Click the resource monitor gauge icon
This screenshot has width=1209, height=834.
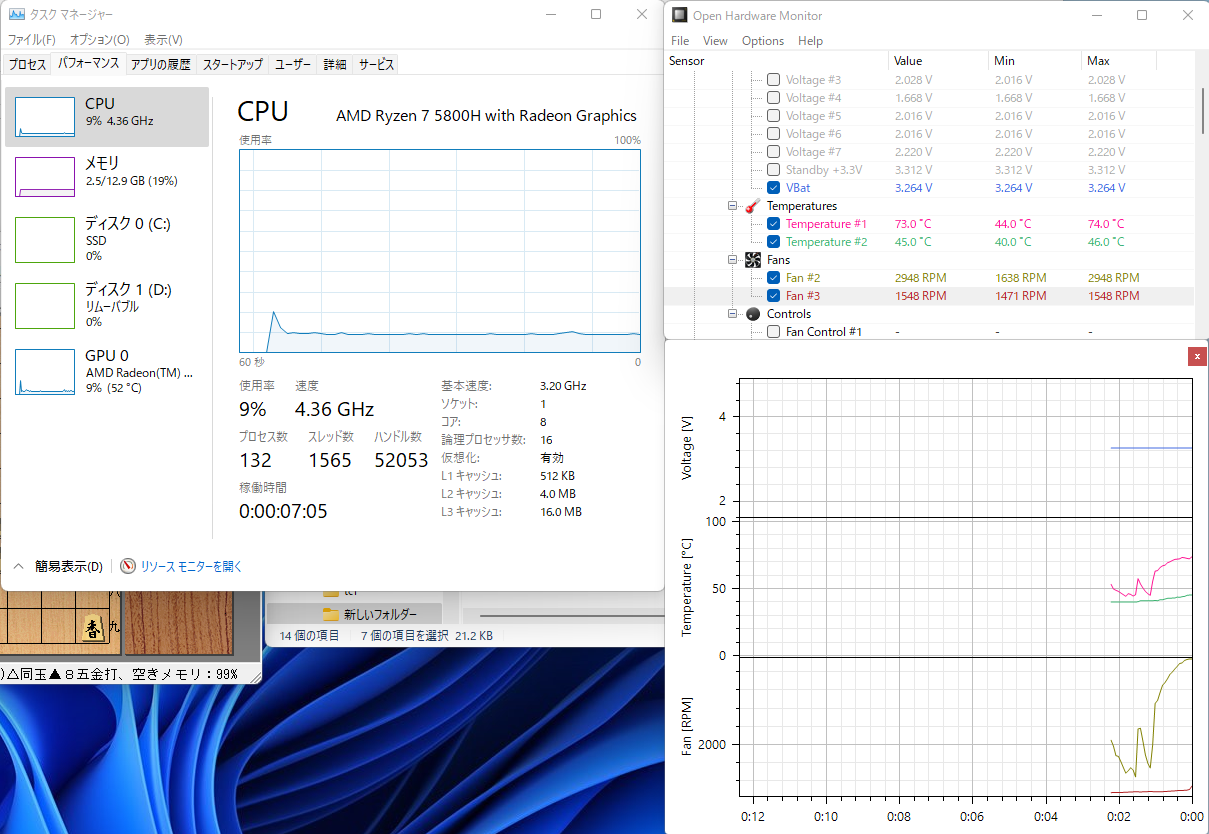[128, 566]
